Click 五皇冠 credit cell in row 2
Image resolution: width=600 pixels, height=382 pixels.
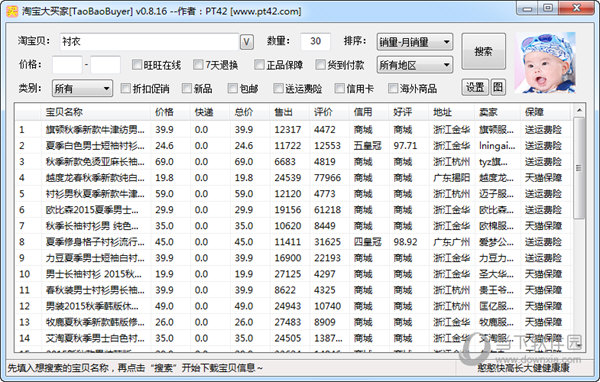coord(367,146)
